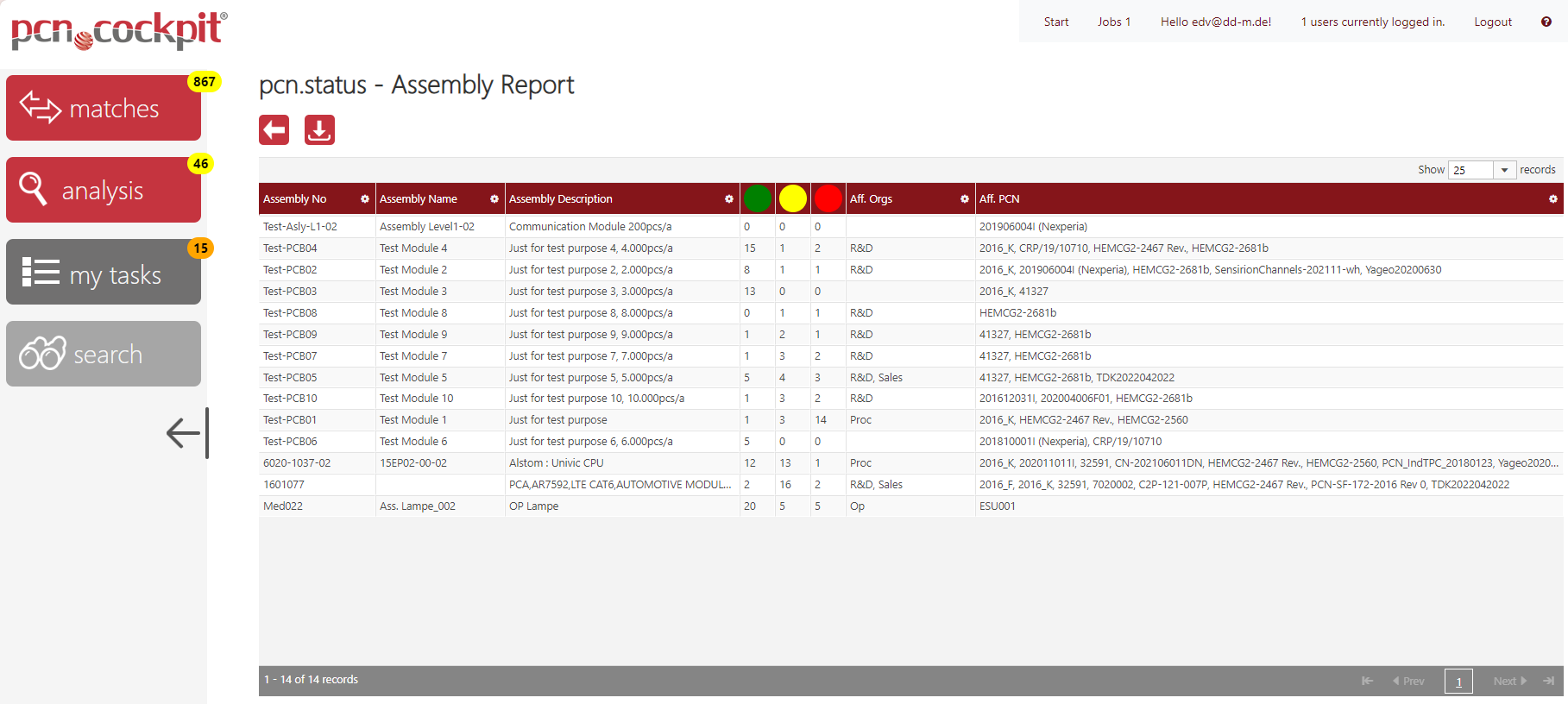The width and height of the screenshot is (1568, 704).
Task: Open the matches sidebar tile
Action: 104,108
